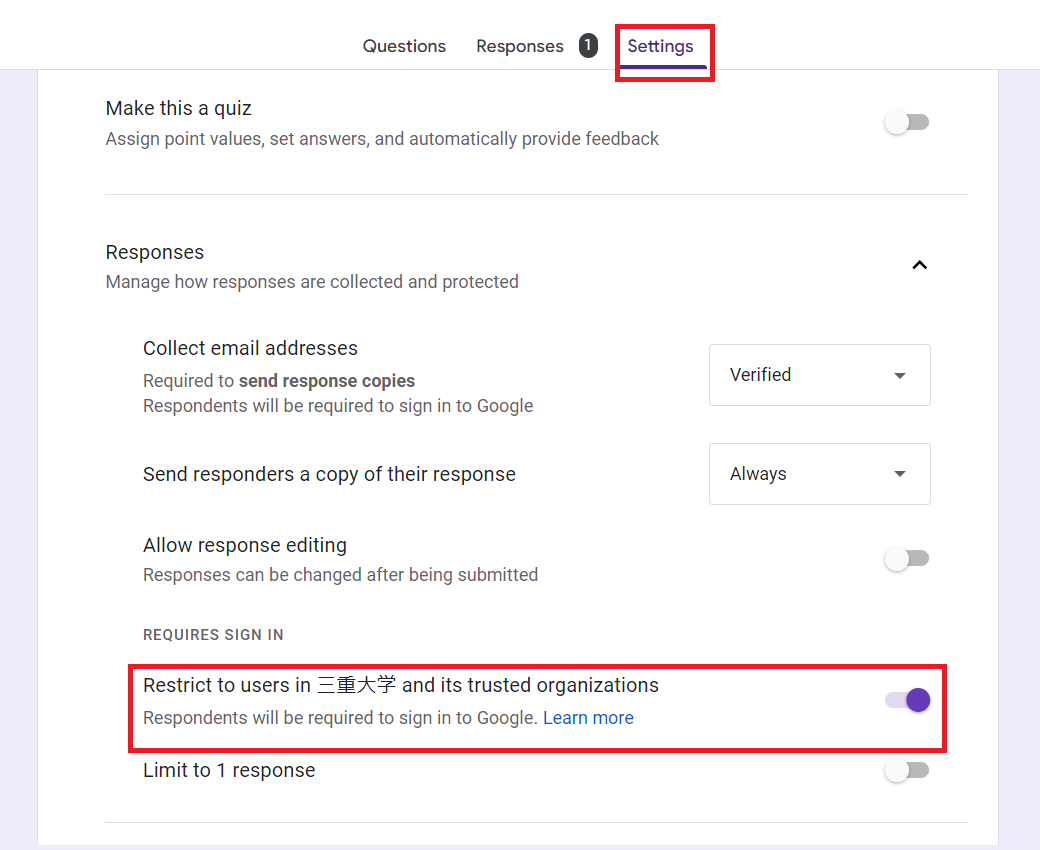Viewport: 1040px width, 850px height.
Task: Click the response count badge showing 1
Action: point(588,45)
